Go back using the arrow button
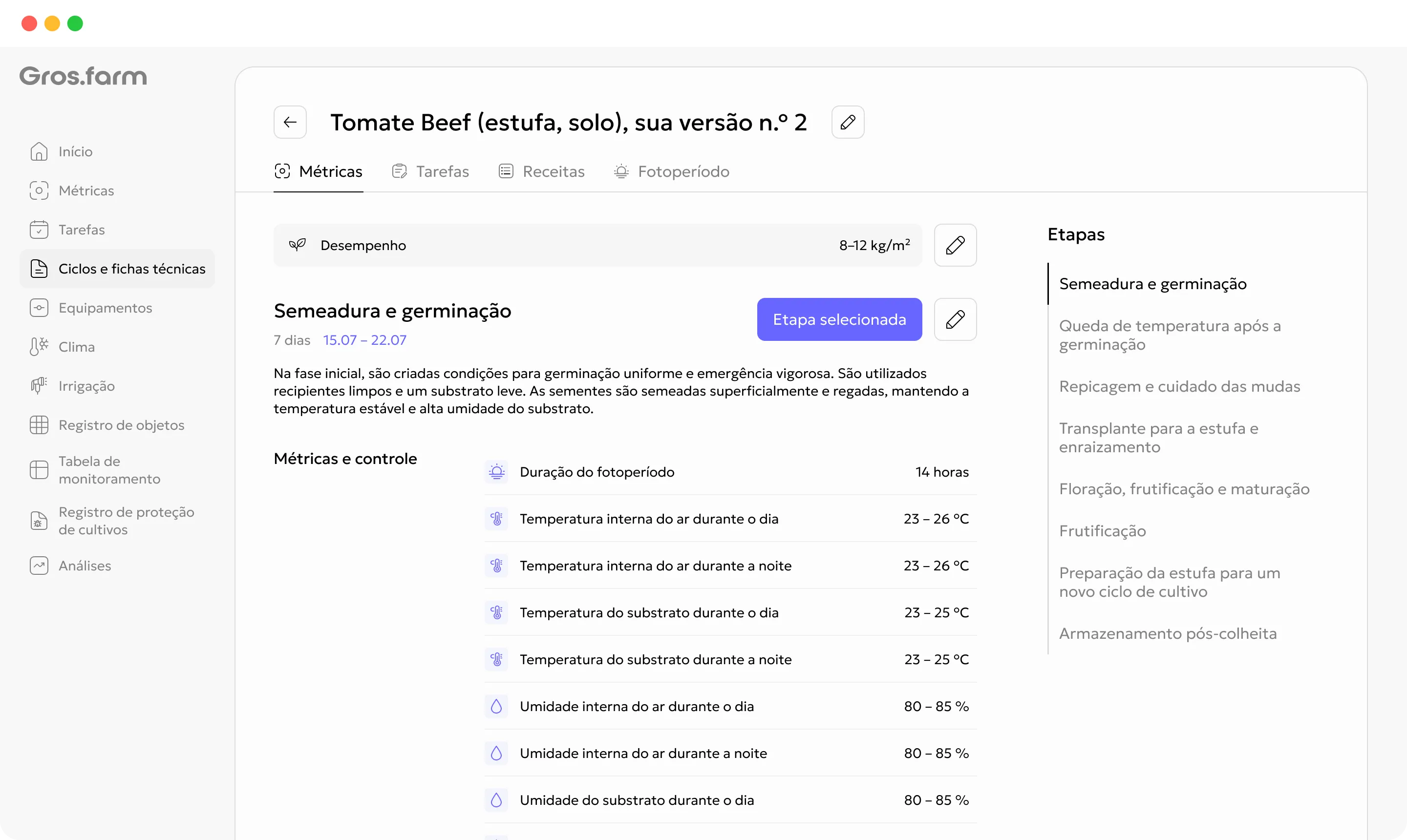This screenshot has height=840, width=1407. 290,122
